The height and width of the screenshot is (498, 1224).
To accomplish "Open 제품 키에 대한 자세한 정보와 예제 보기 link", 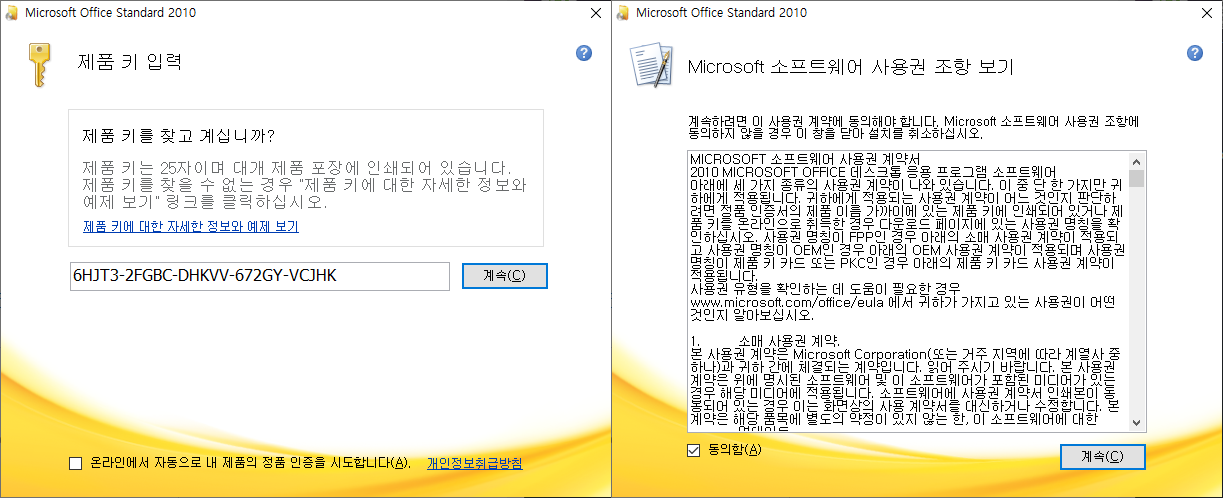I will 190,227.
